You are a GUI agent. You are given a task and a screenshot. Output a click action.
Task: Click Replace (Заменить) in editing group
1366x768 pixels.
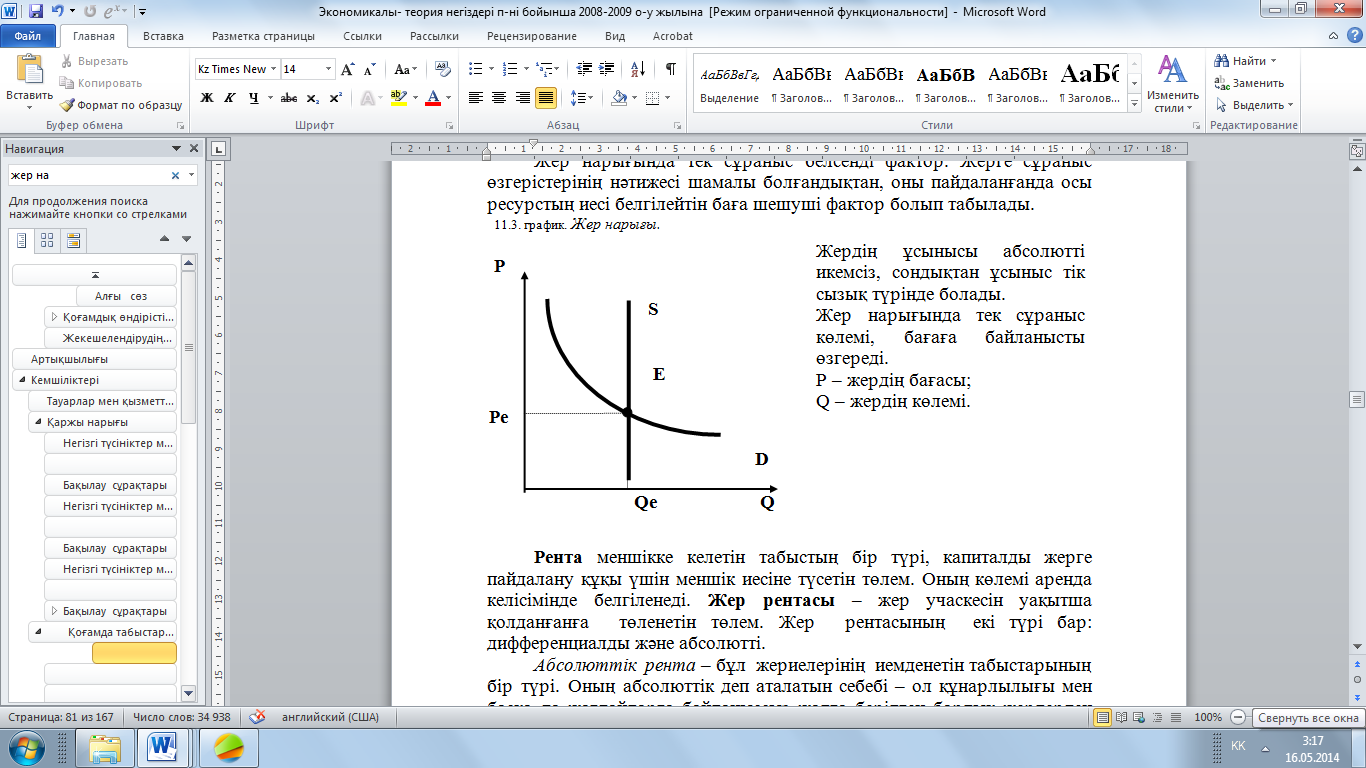1250,83
